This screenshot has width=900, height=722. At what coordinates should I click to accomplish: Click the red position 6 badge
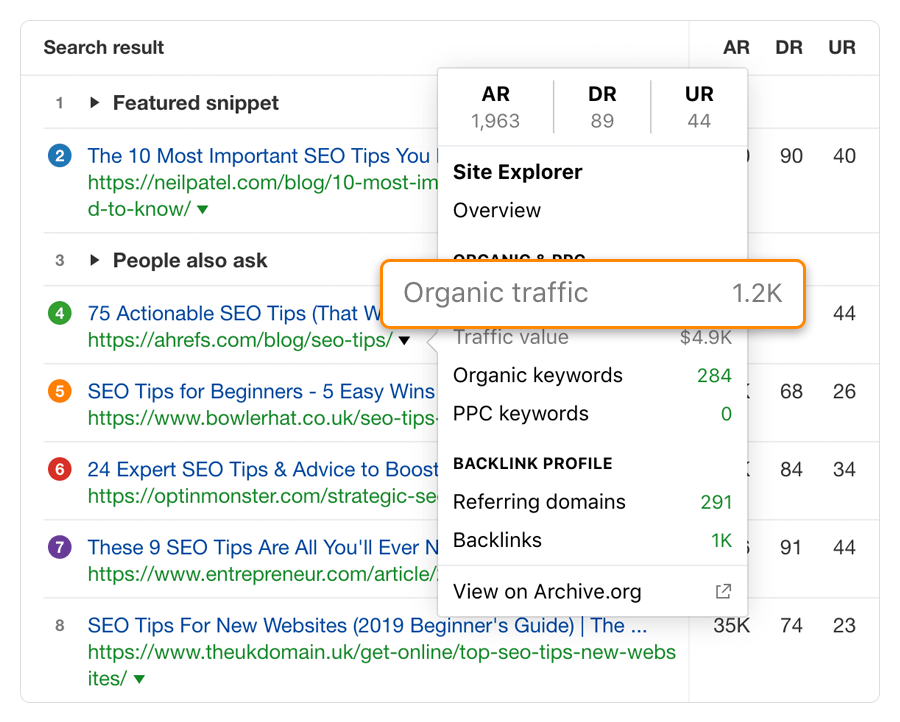(x=60, y=469)
